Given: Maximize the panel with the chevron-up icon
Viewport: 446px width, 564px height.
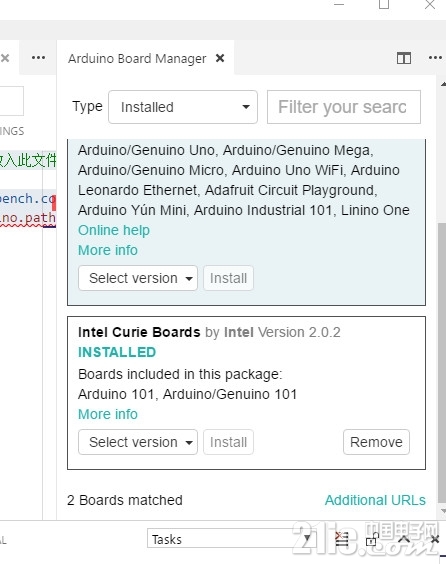Looking at the screenshot, I should [404, 539].
